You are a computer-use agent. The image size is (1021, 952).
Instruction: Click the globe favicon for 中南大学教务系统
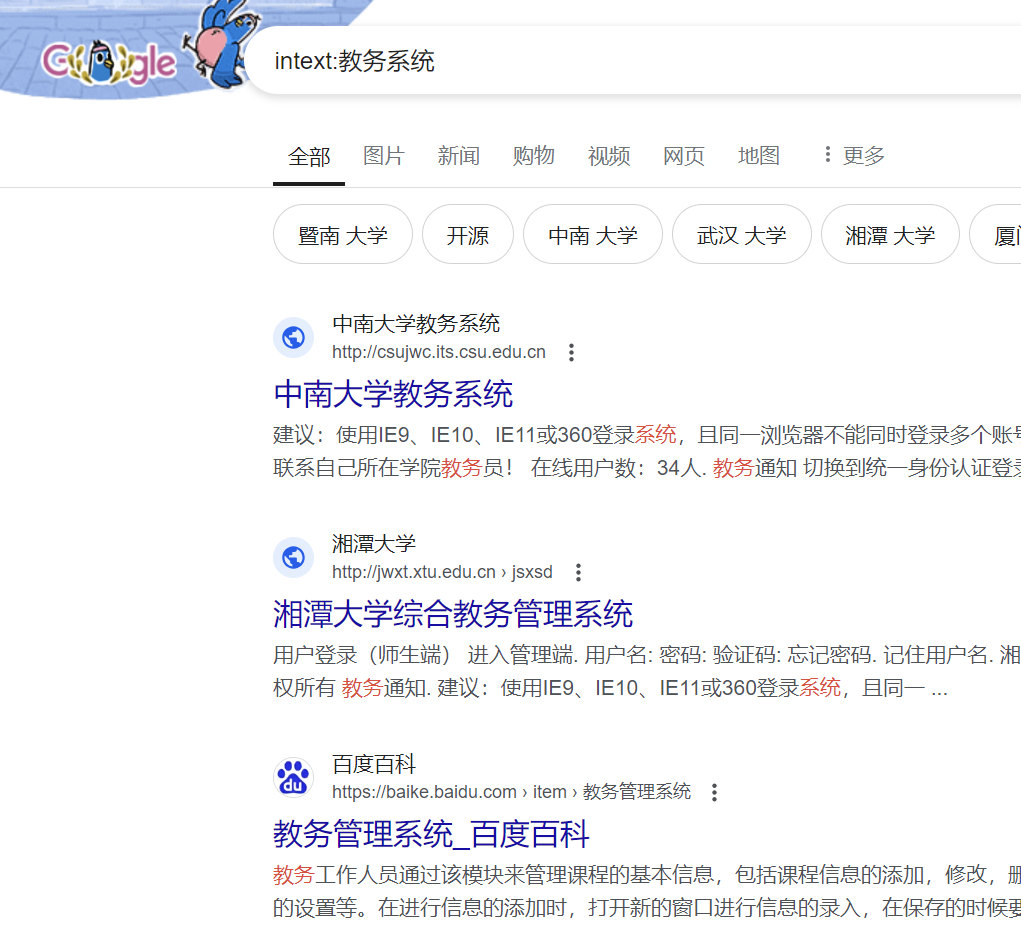pos(293,337)
